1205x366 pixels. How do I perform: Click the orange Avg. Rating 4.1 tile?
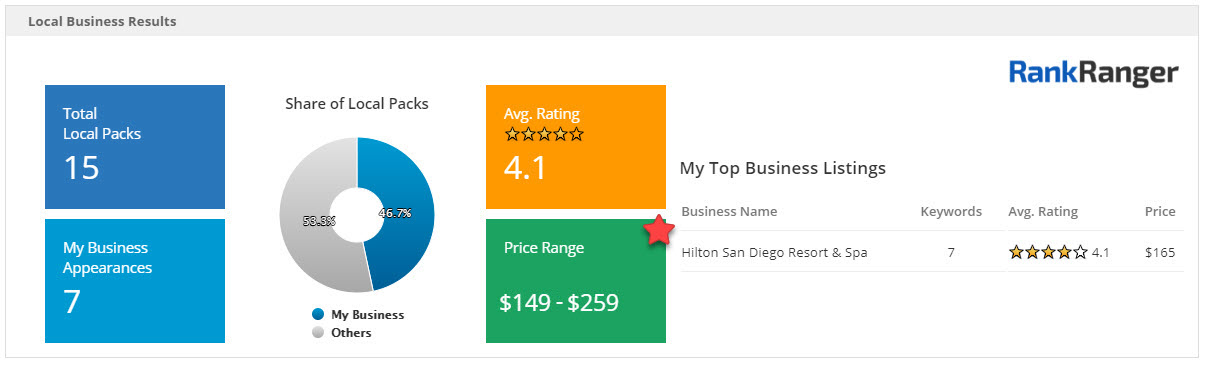pyautogui.click(x=576, y=147)
